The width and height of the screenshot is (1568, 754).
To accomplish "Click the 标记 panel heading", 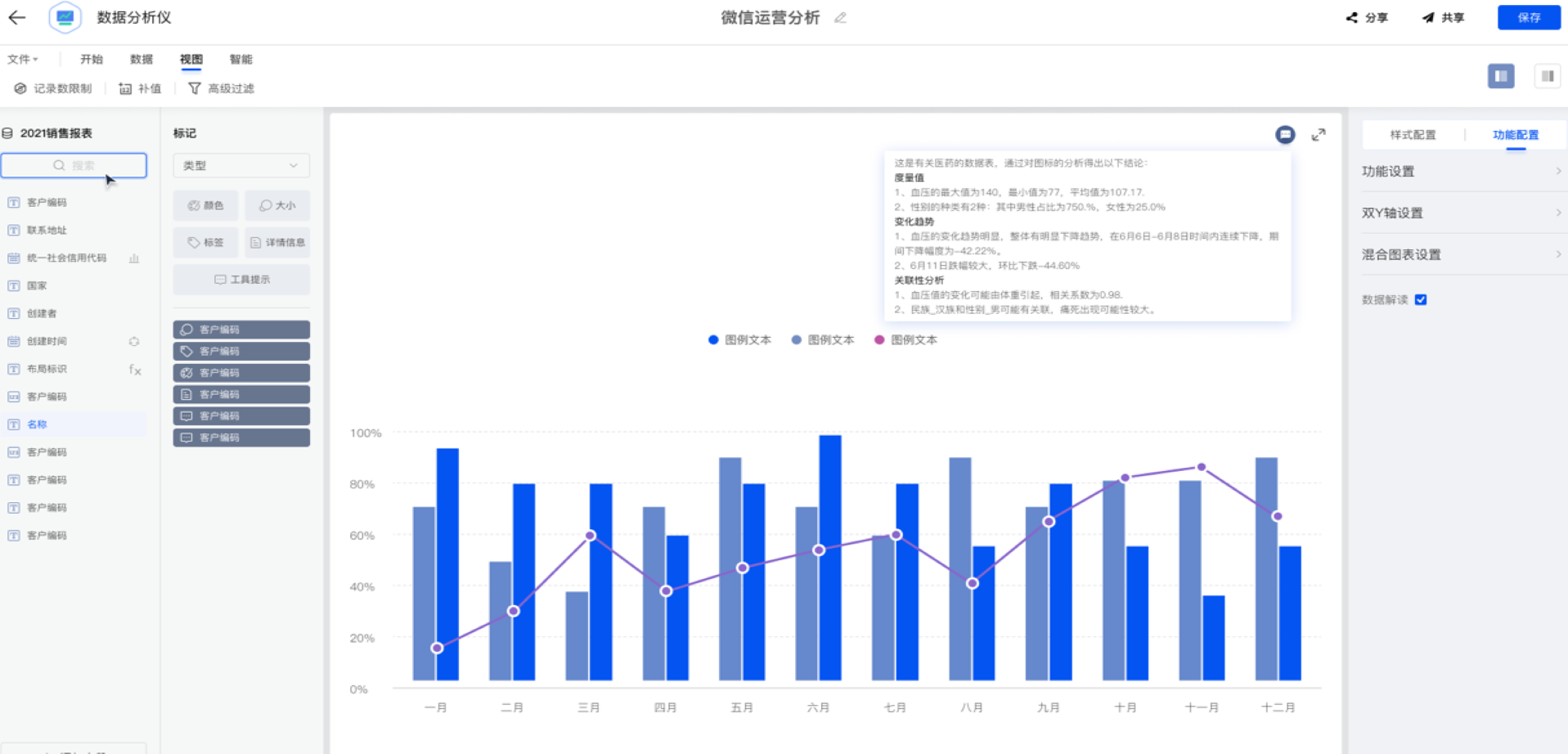I will pyautogui.click(x=185, y=133).
